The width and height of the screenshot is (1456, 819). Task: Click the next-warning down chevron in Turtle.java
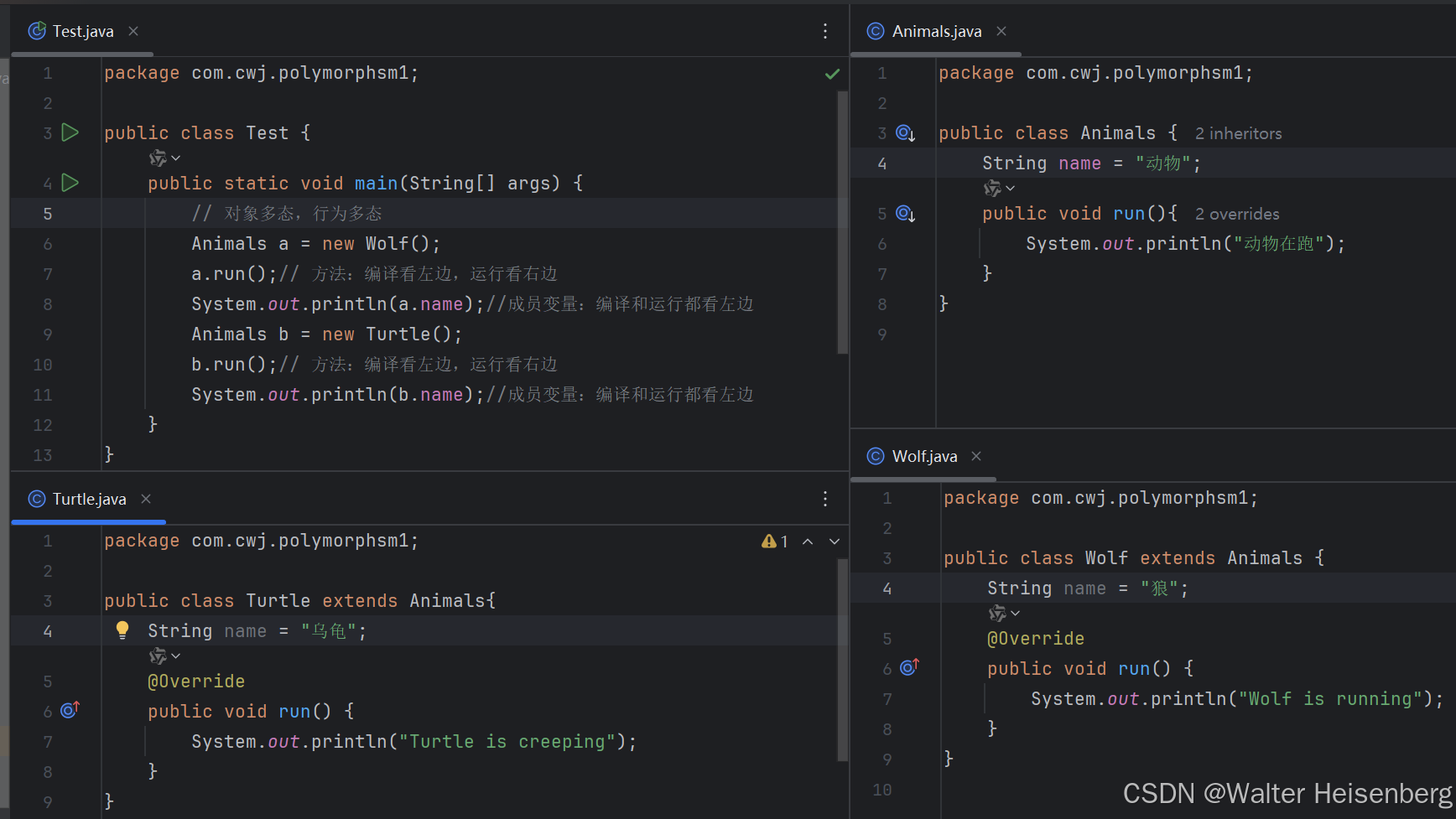point(835,541)
